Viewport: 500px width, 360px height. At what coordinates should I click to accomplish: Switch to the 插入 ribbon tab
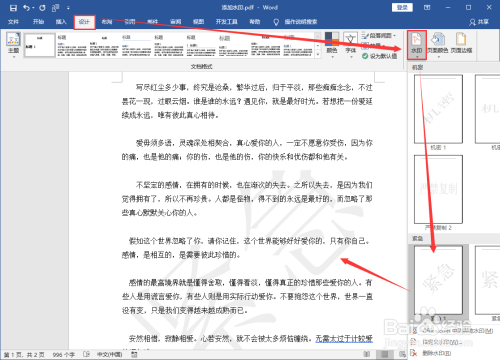(x=61, y=22)
